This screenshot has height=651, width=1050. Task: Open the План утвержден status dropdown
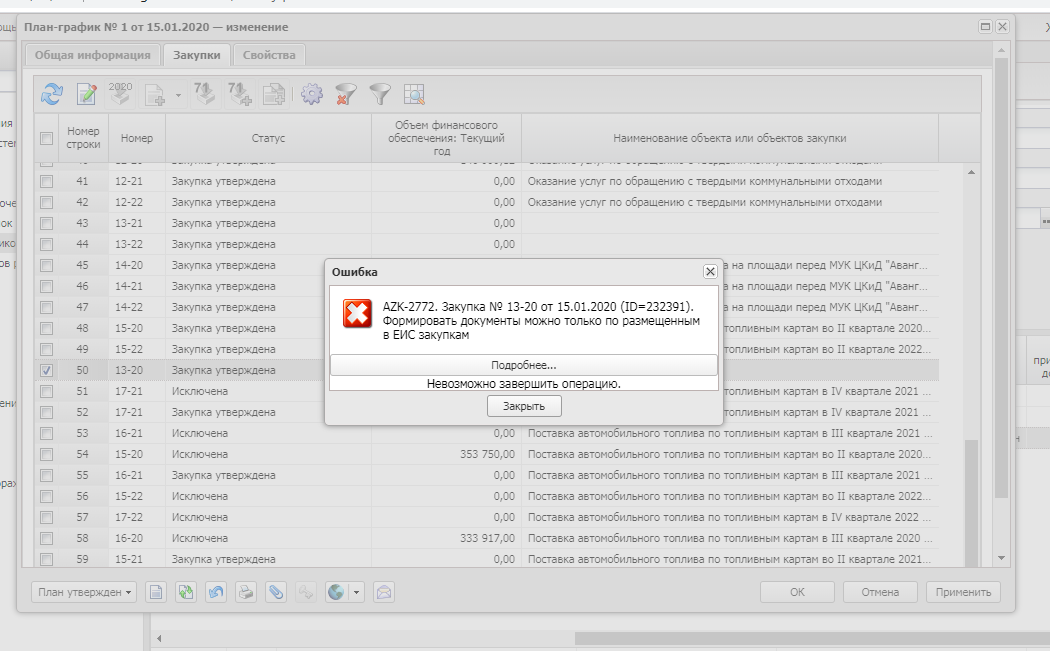84,592
